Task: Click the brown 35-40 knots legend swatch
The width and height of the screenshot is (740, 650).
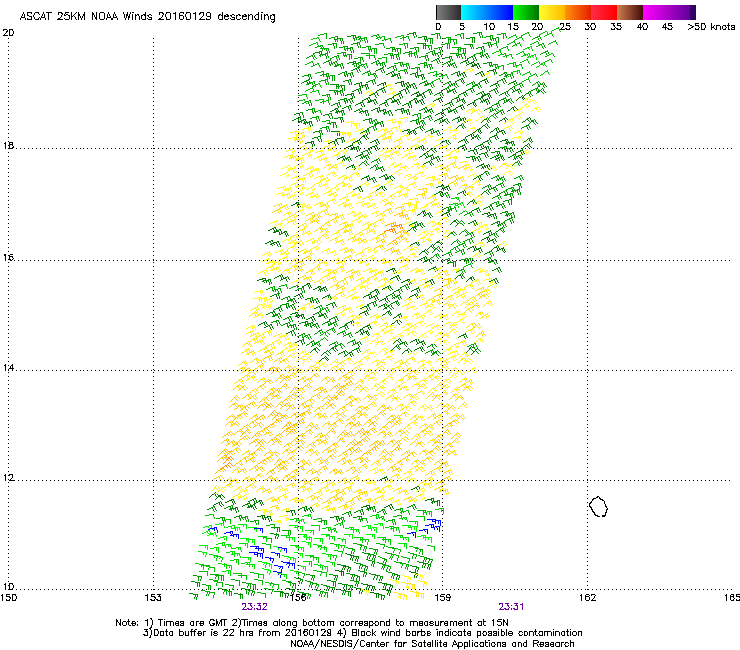Action: click(630, 12)
